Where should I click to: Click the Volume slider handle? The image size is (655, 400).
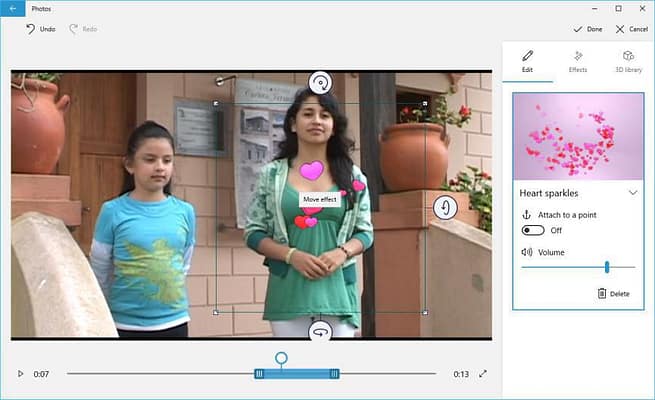[606, 267]
